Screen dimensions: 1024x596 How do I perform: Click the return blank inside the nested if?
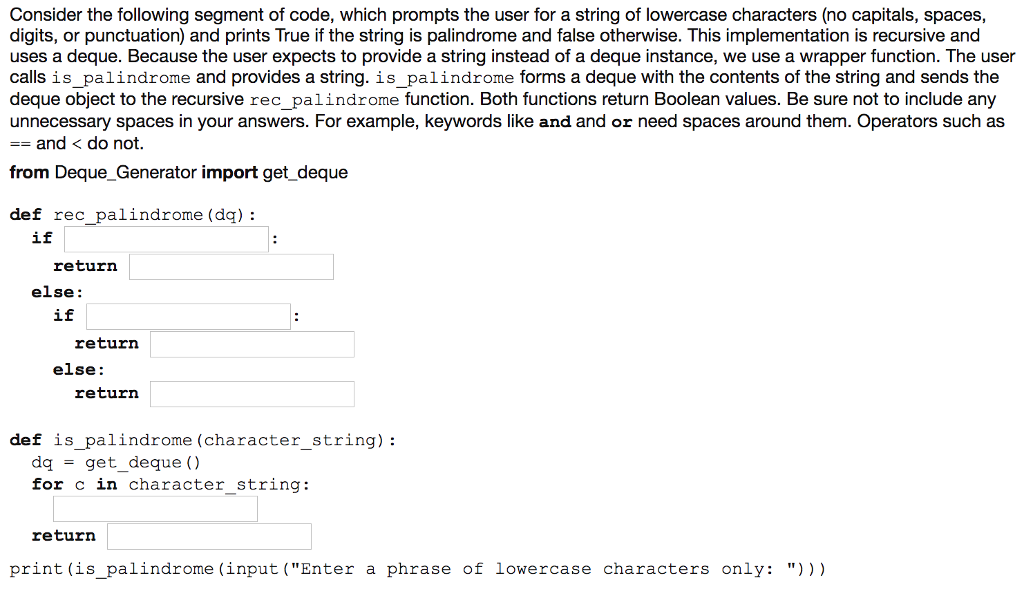point(251,343)
